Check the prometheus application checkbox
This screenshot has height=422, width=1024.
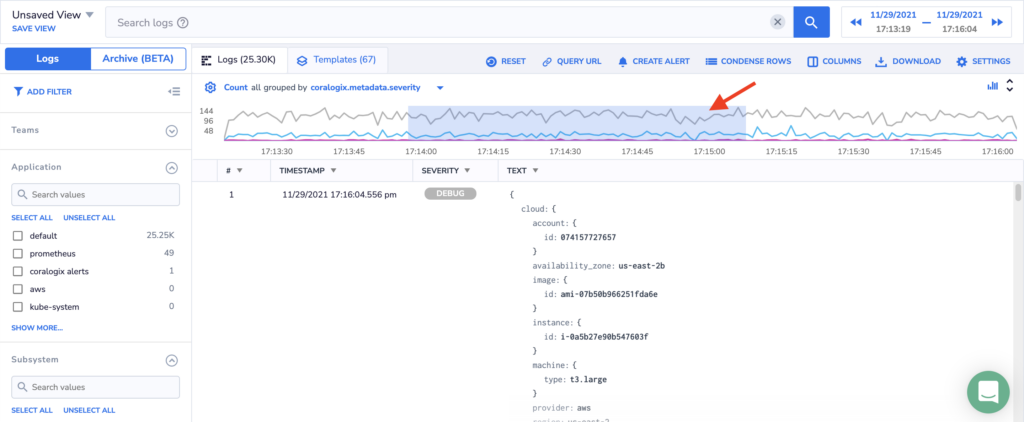(x=18, y=253)
